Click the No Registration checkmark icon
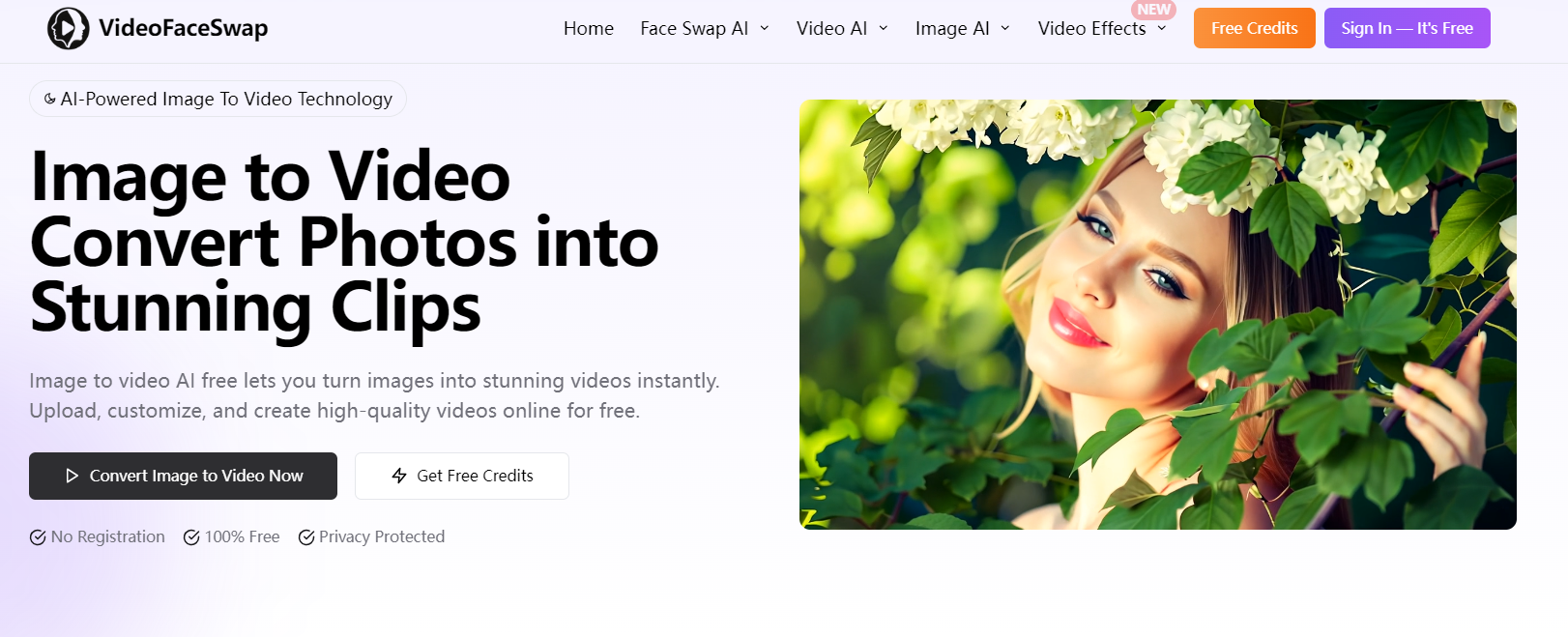 pos(38,537)
